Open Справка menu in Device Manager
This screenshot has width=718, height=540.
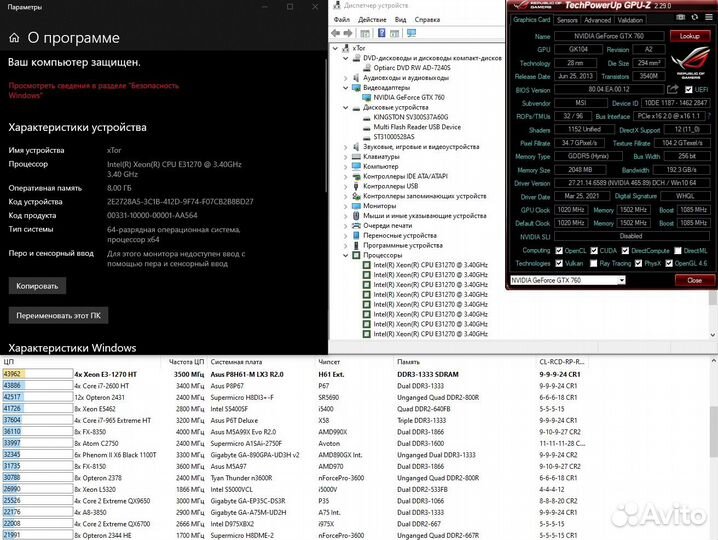(x=427, y=20)
